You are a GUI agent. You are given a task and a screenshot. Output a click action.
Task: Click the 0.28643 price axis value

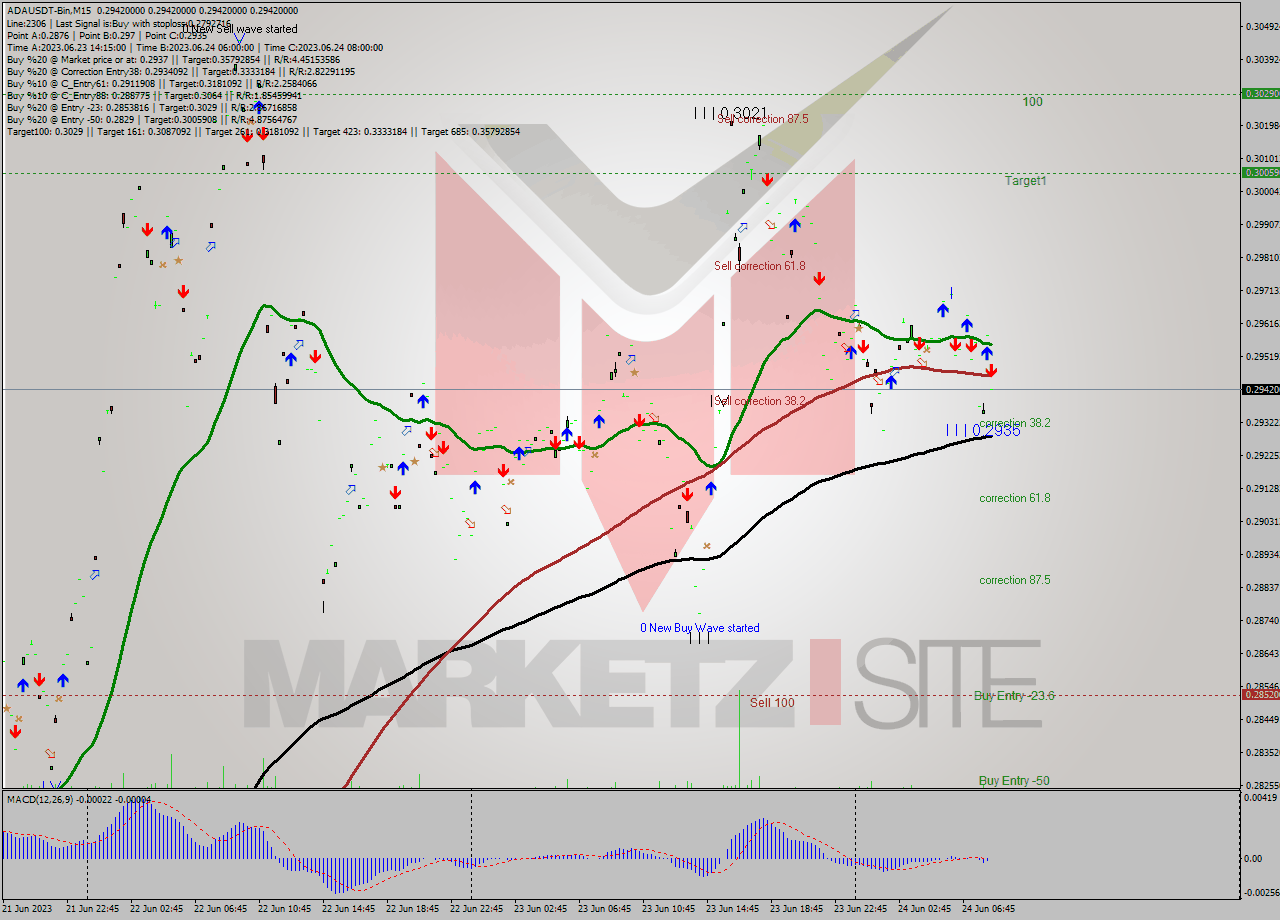pyautogui.click(x=1262, y=653)
